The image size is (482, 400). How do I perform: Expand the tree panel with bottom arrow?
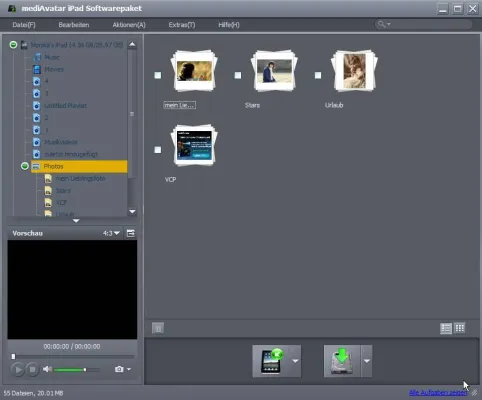76,221
